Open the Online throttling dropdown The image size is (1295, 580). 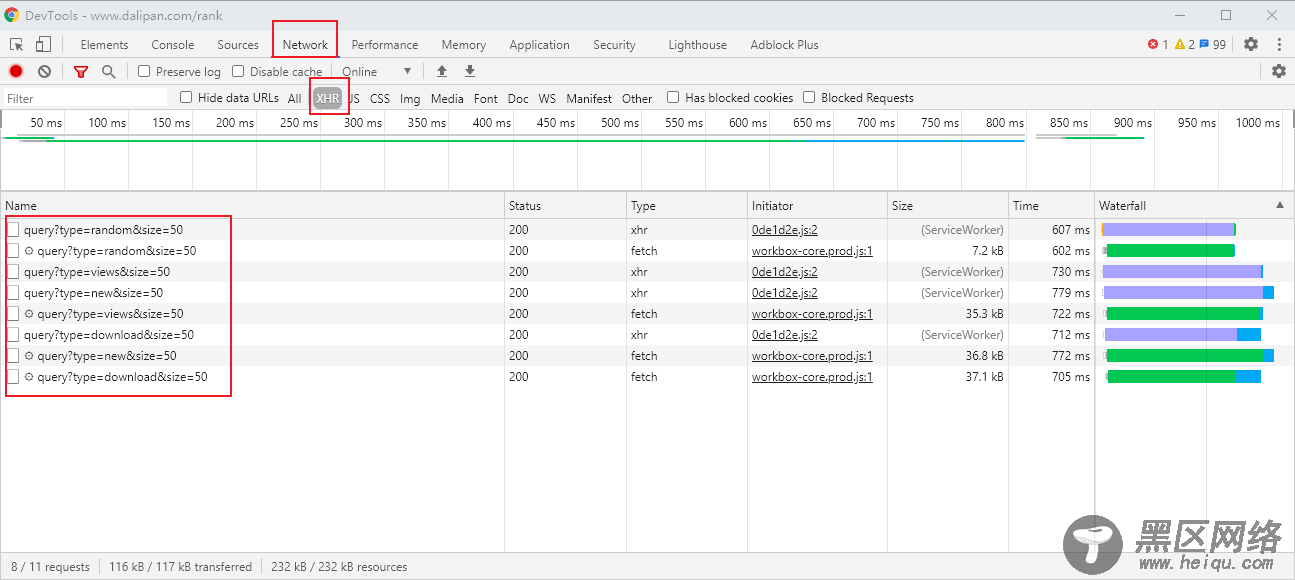[x=377, y=71]
